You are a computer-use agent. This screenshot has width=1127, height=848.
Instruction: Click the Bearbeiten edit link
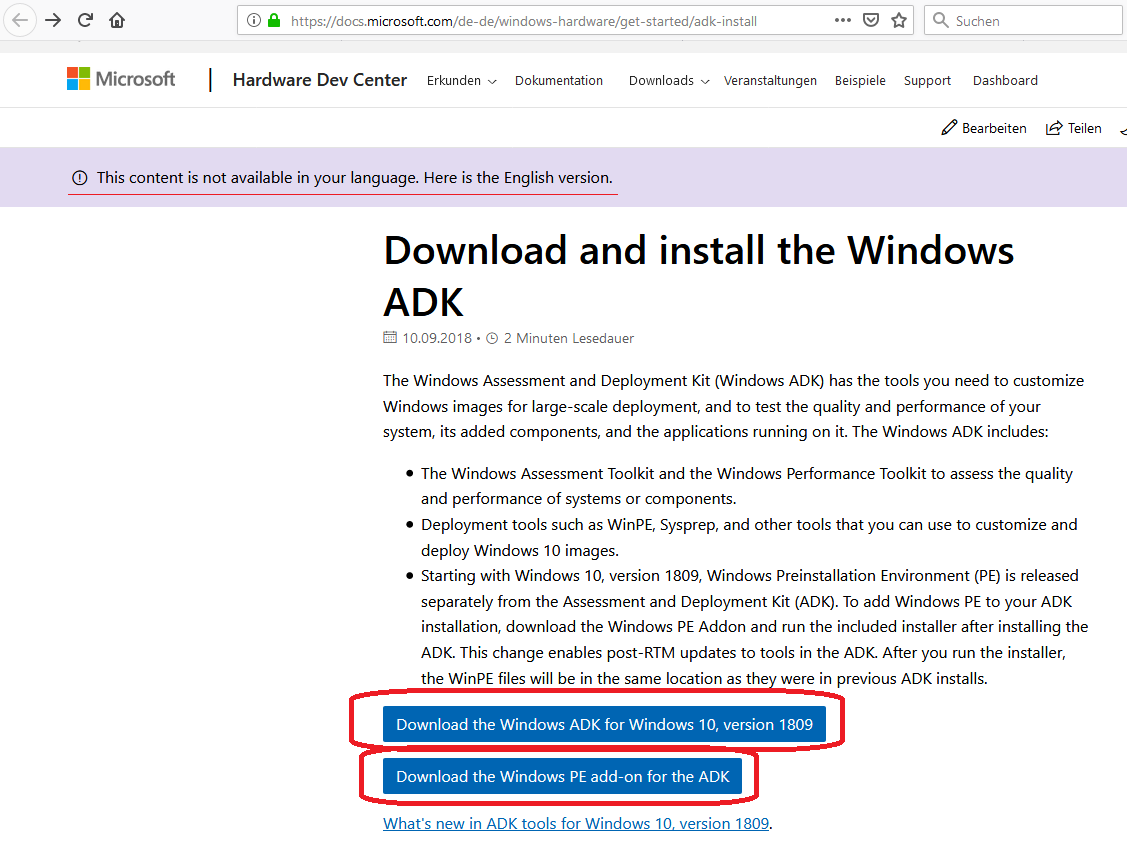(983, 128)
